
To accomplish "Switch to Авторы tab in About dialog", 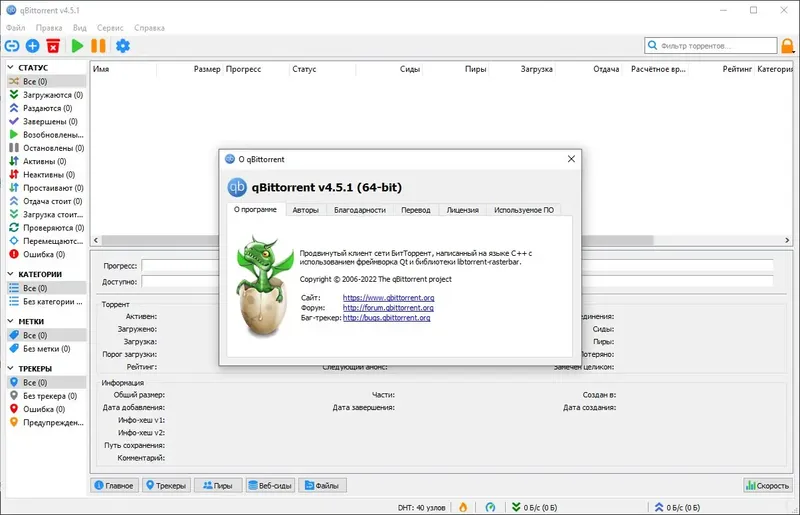I will point(306,210).
